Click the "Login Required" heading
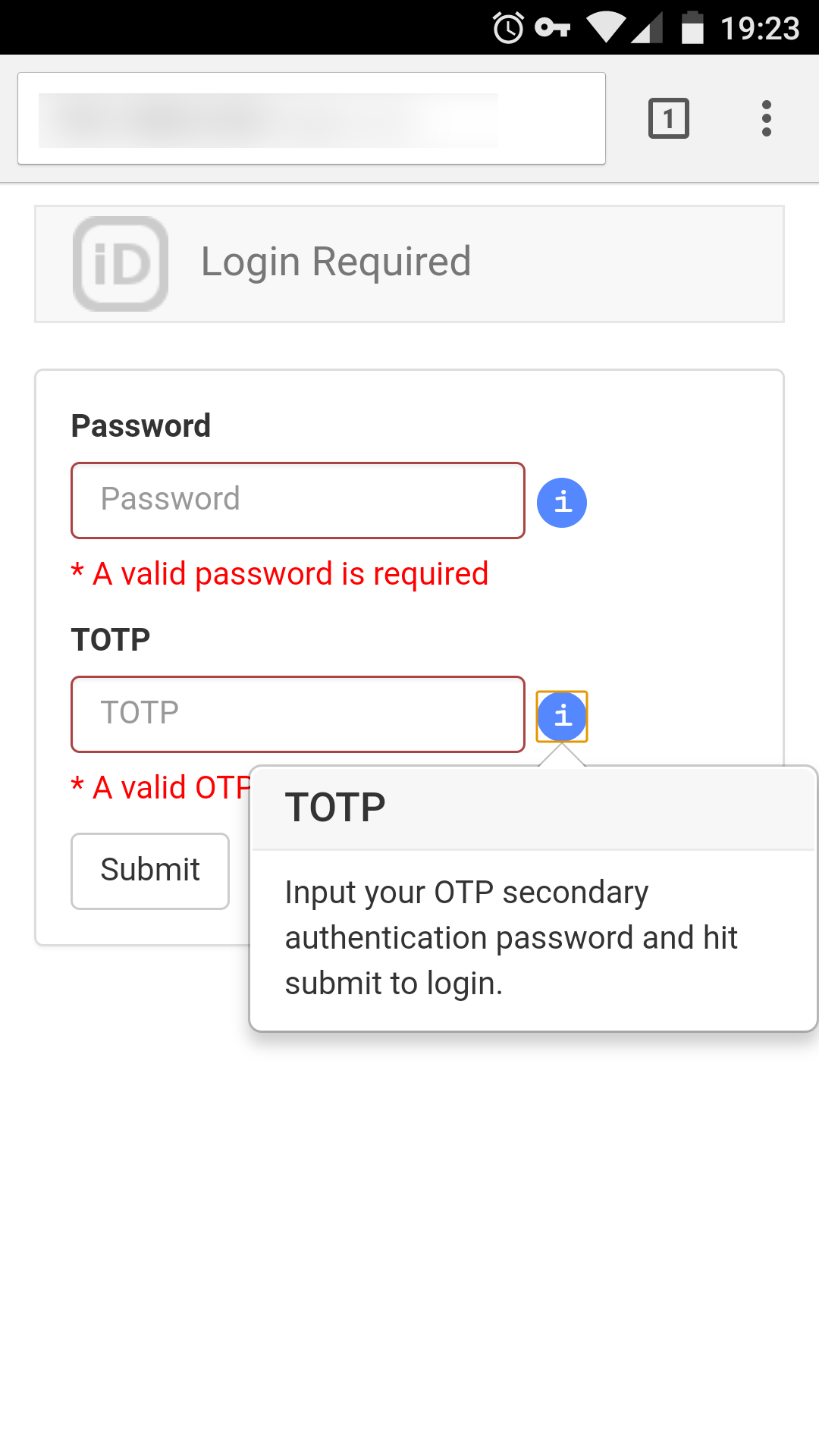The height and width of the screenshot is (1456, 819). point(336,262)
